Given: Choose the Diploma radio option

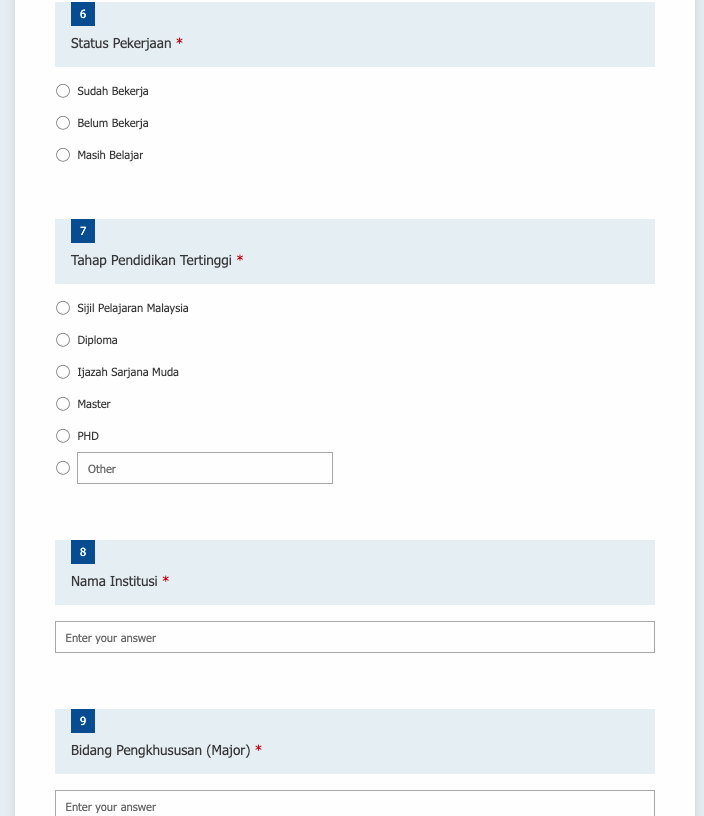Looking at the screenshot, I should (x=63, y=340).
